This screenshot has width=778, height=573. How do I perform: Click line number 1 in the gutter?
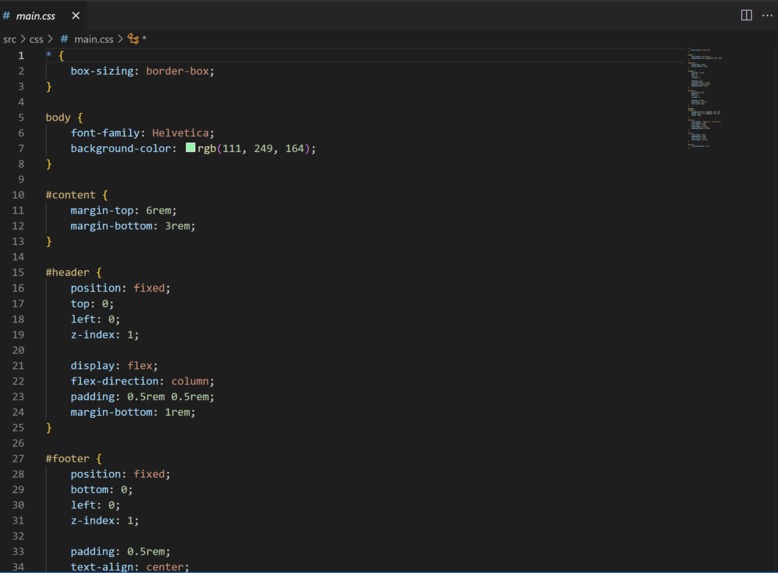[21, 56]
